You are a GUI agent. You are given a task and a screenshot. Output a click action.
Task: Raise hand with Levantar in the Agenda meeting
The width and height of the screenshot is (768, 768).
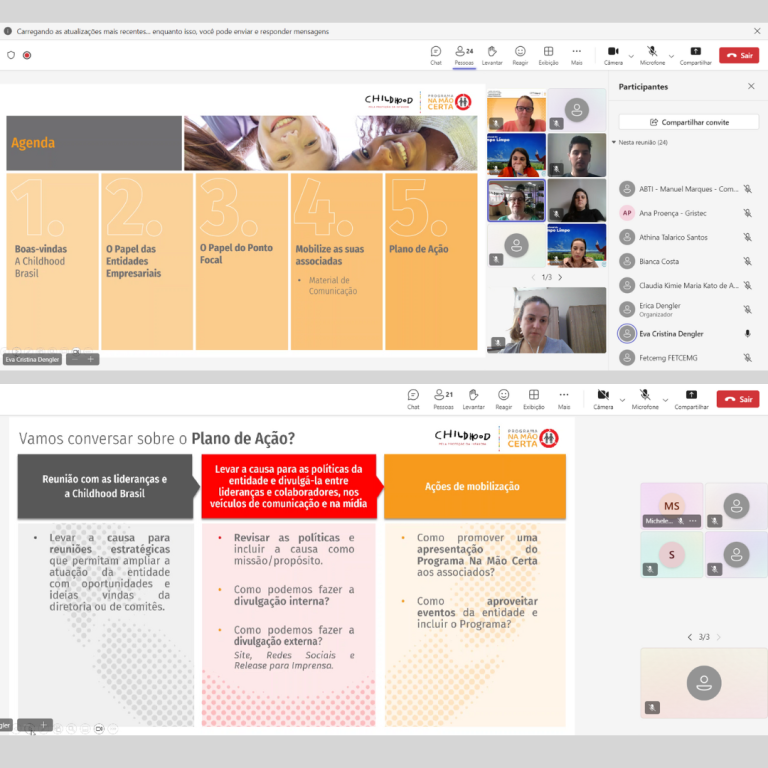pyautogui.click(x=492, y=55)
